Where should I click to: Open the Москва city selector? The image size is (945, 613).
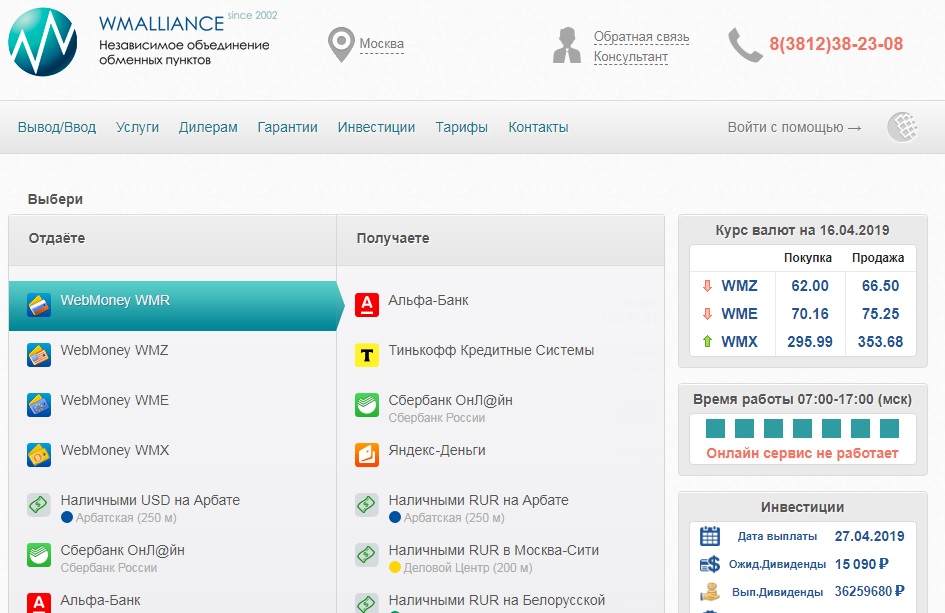coord(381,44)
